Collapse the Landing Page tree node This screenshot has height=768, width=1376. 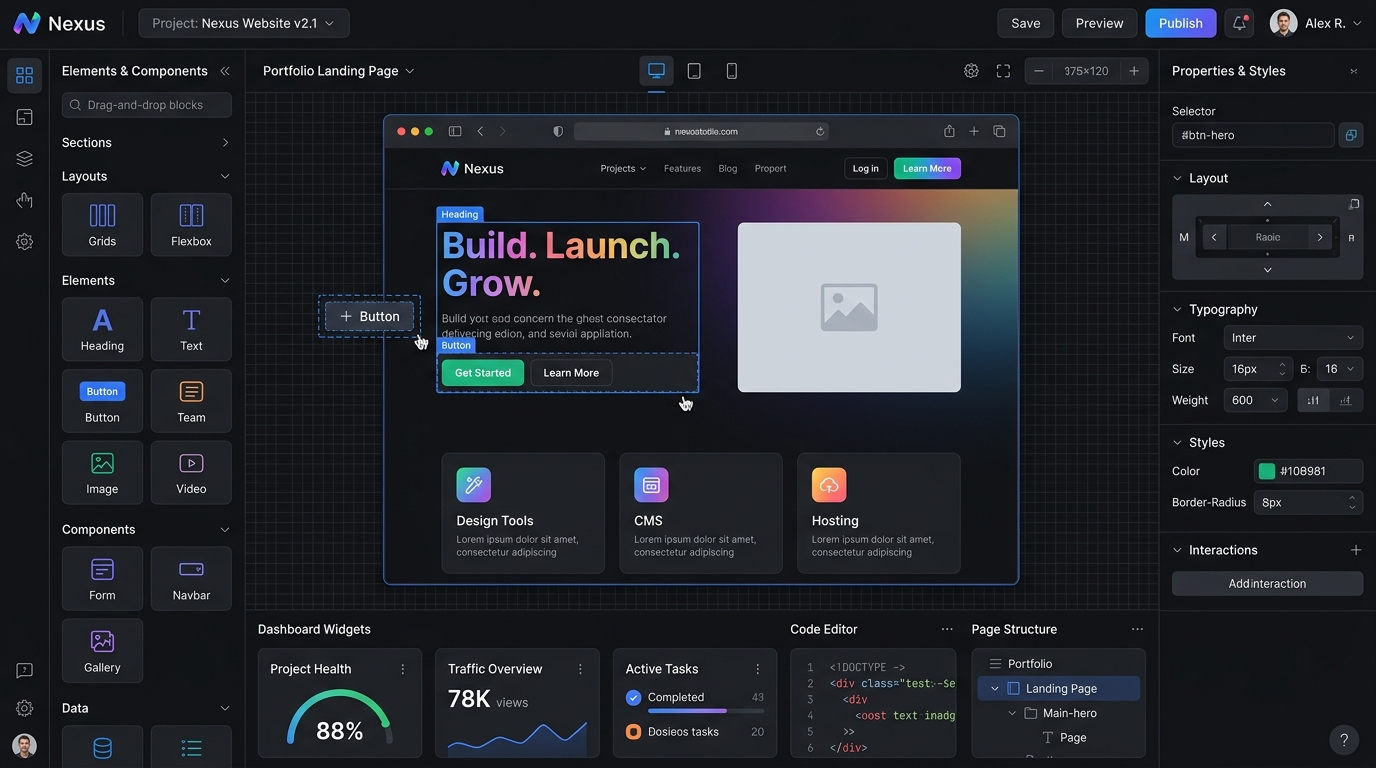click(x=995, y=689)
